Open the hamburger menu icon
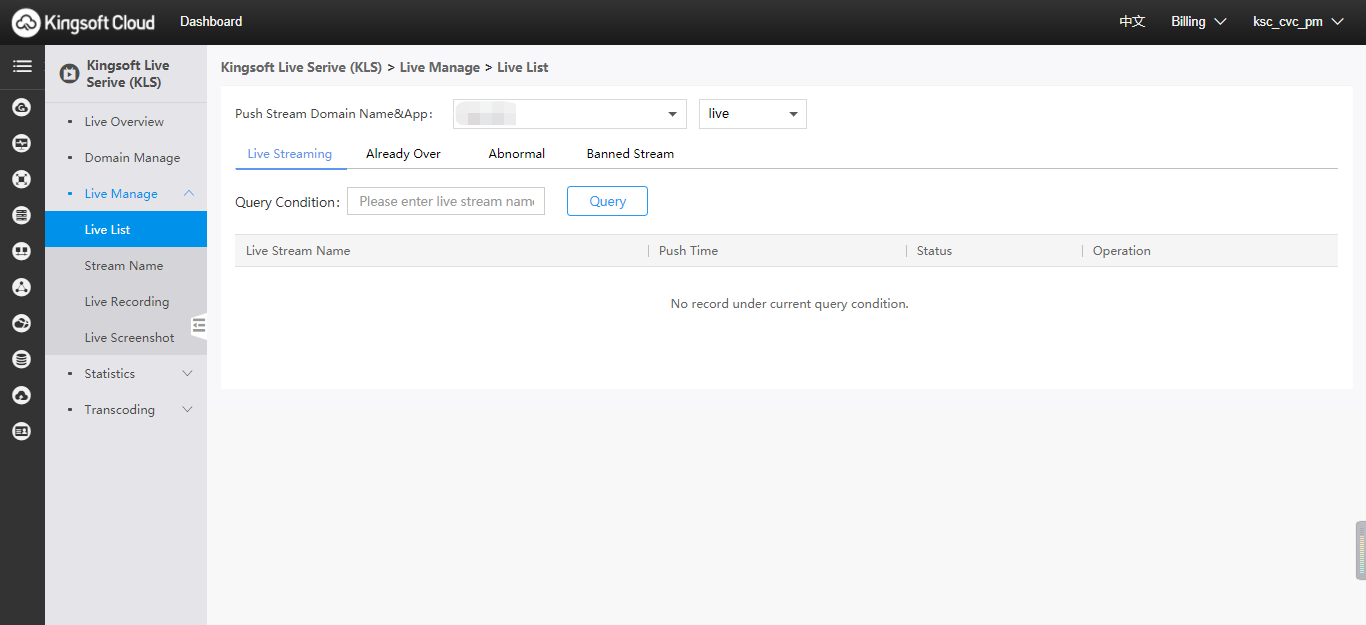The height and width of the screenshot is (625, 1366). [22, 67]
